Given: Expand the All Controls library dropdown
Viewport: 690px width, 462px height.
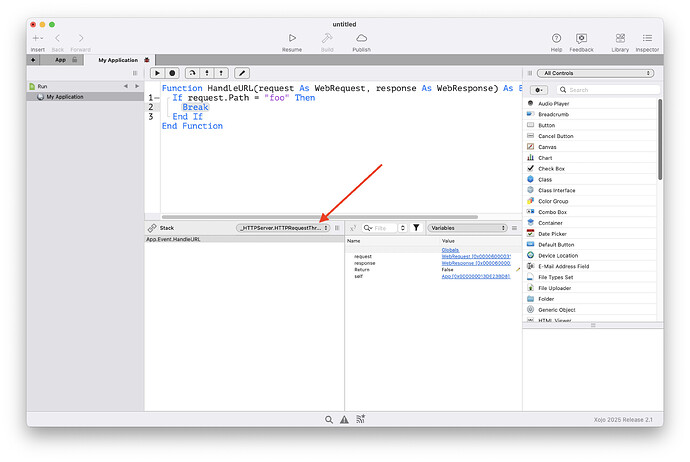Looking at the screenshot, I should pyautogui.click(x=595, y=73).
